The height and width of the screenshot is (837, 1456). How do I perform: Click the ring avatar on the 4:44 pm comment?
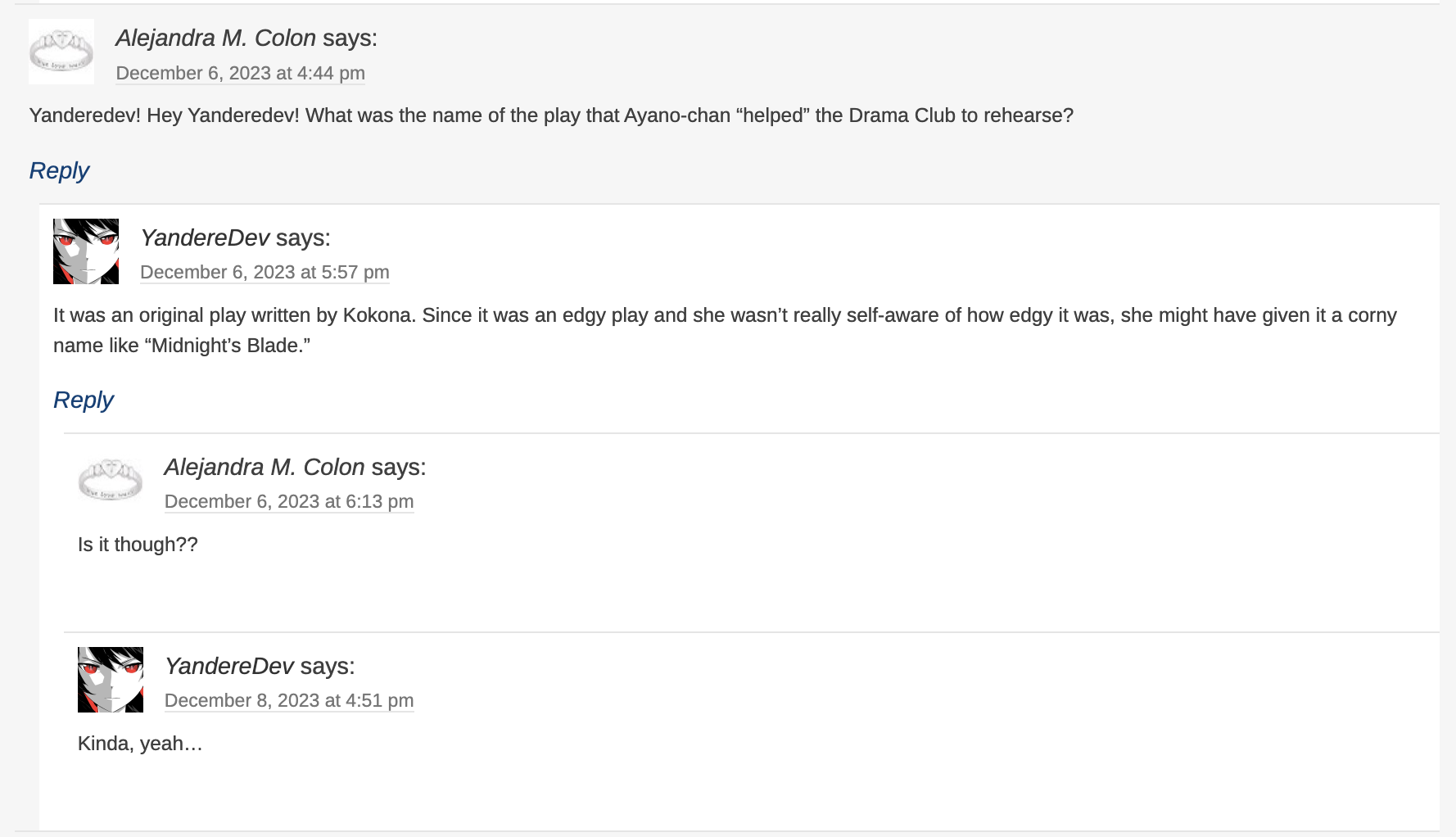61,52
